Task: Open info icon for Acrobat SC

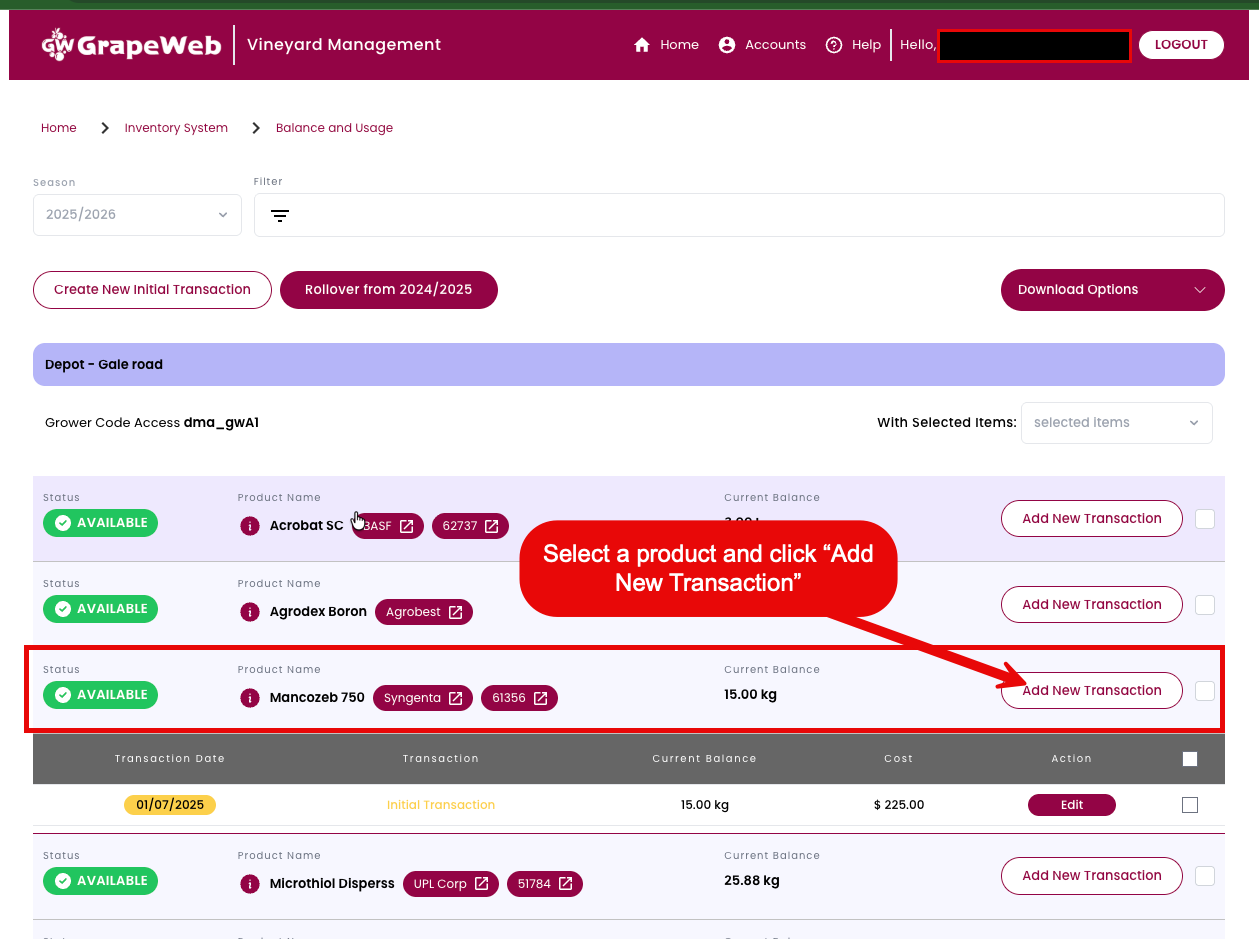Action: point(250,526)
